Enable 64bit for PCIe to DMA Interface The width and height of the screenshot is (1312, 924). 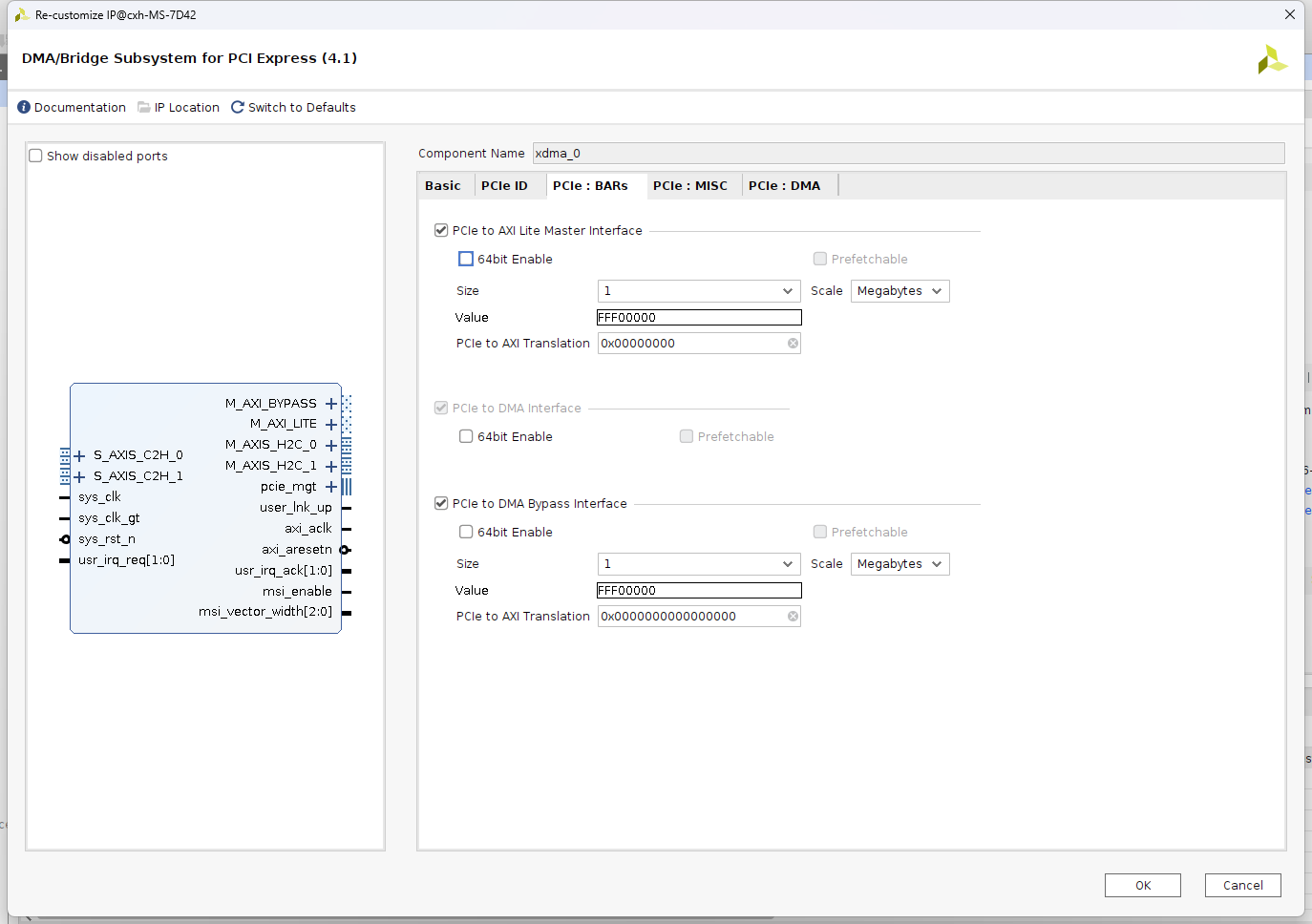coord(466,436)
